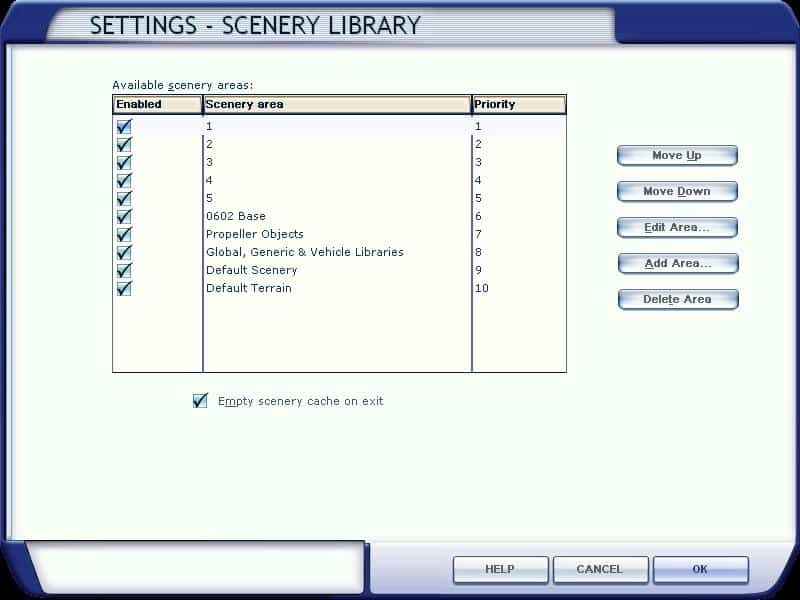
Task: Click Add Area to add scenery
Action: point(677,264)
